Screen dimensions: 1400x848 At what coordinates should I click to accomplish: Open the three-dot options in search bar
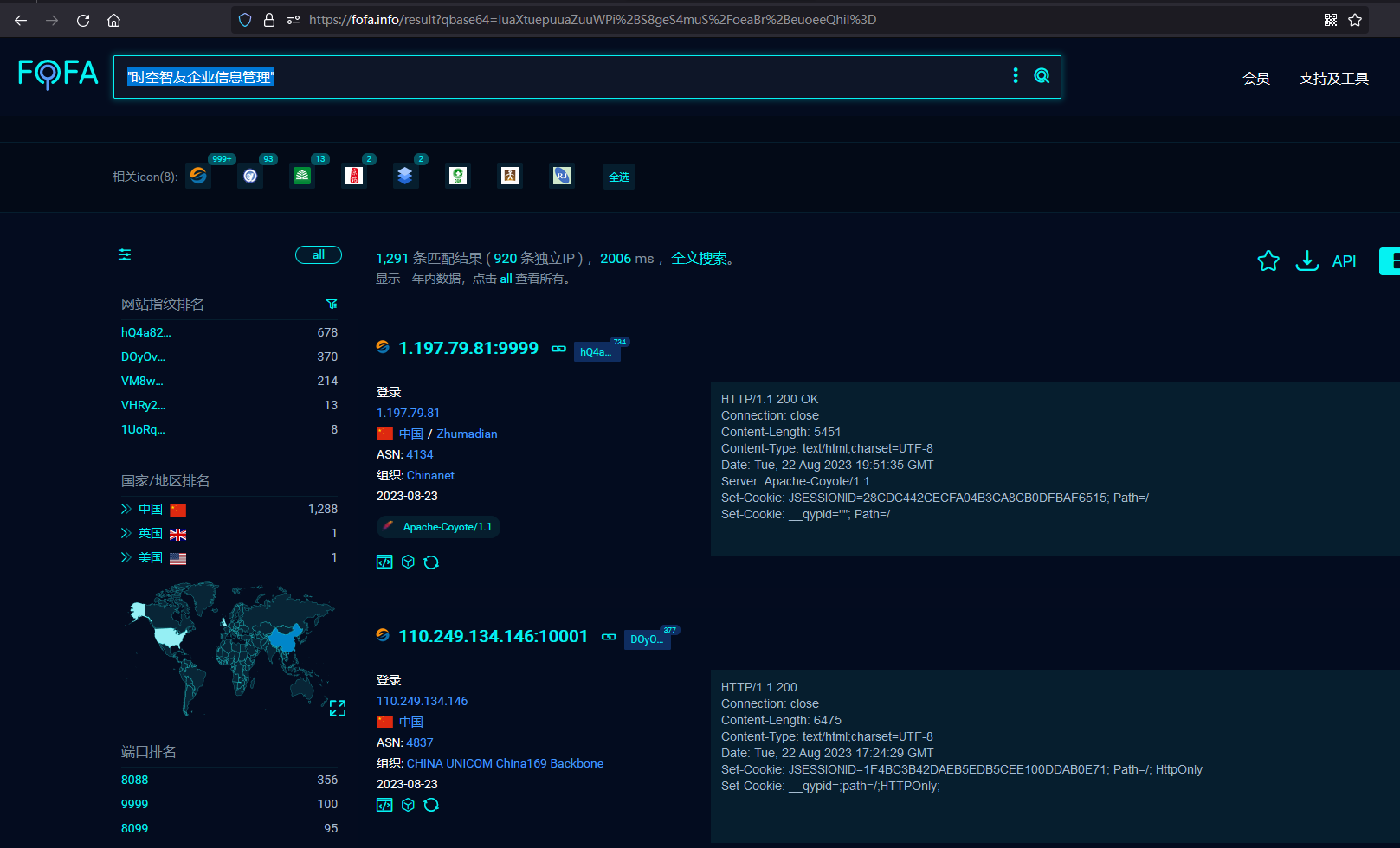pos(1016,76)
